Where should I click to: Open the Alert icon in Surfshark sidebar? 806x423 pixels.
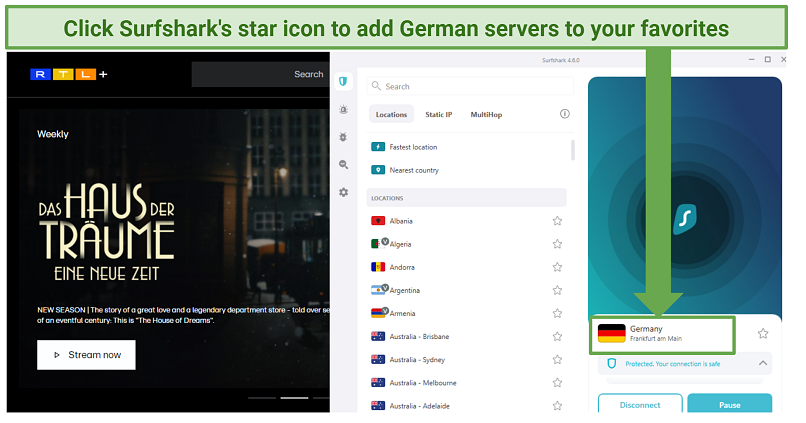click(343, 109)
